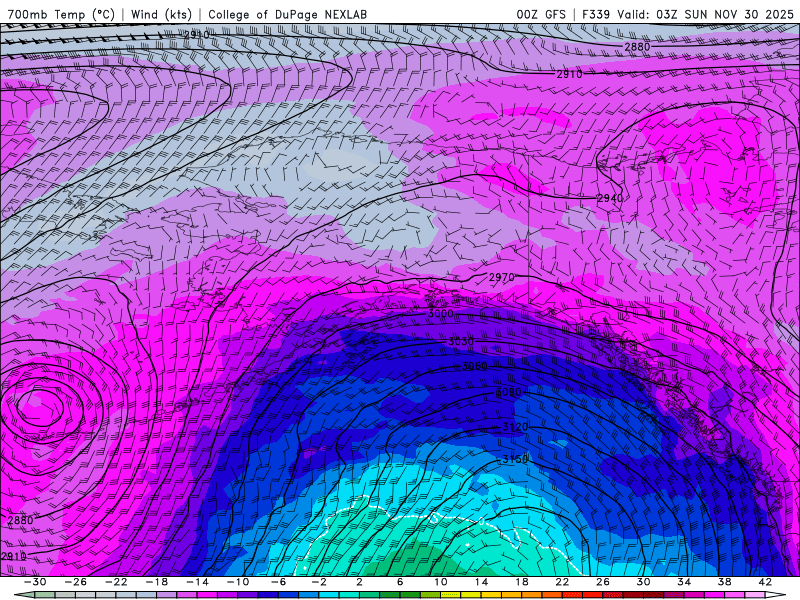Click the -14 colorbar scale label
Viewport: 800px width, 600px height.
pos(197,582)
